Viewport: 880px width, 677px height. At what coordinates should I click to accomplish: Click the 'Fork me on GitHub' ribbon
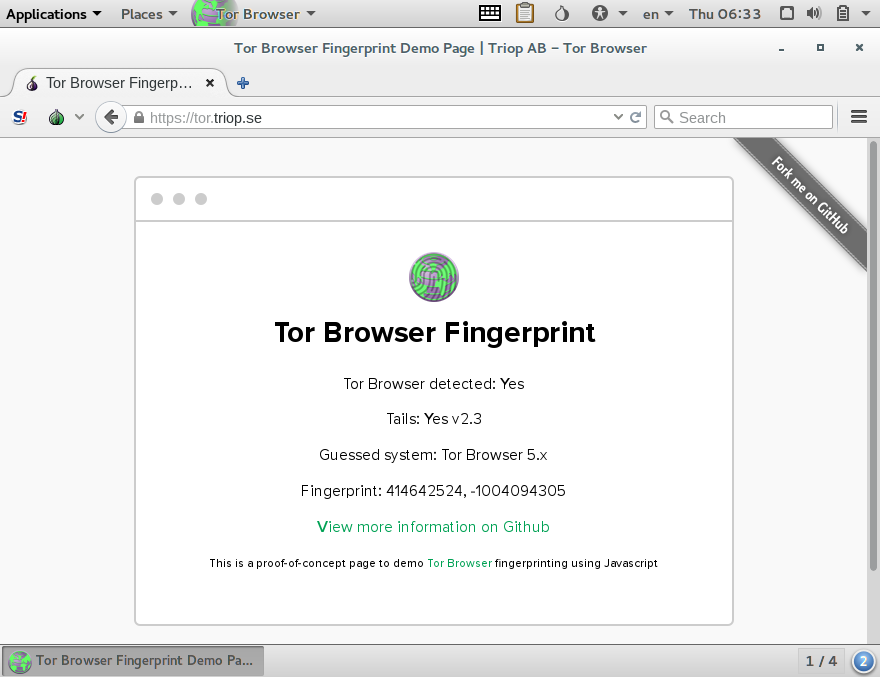click(810, 197)
